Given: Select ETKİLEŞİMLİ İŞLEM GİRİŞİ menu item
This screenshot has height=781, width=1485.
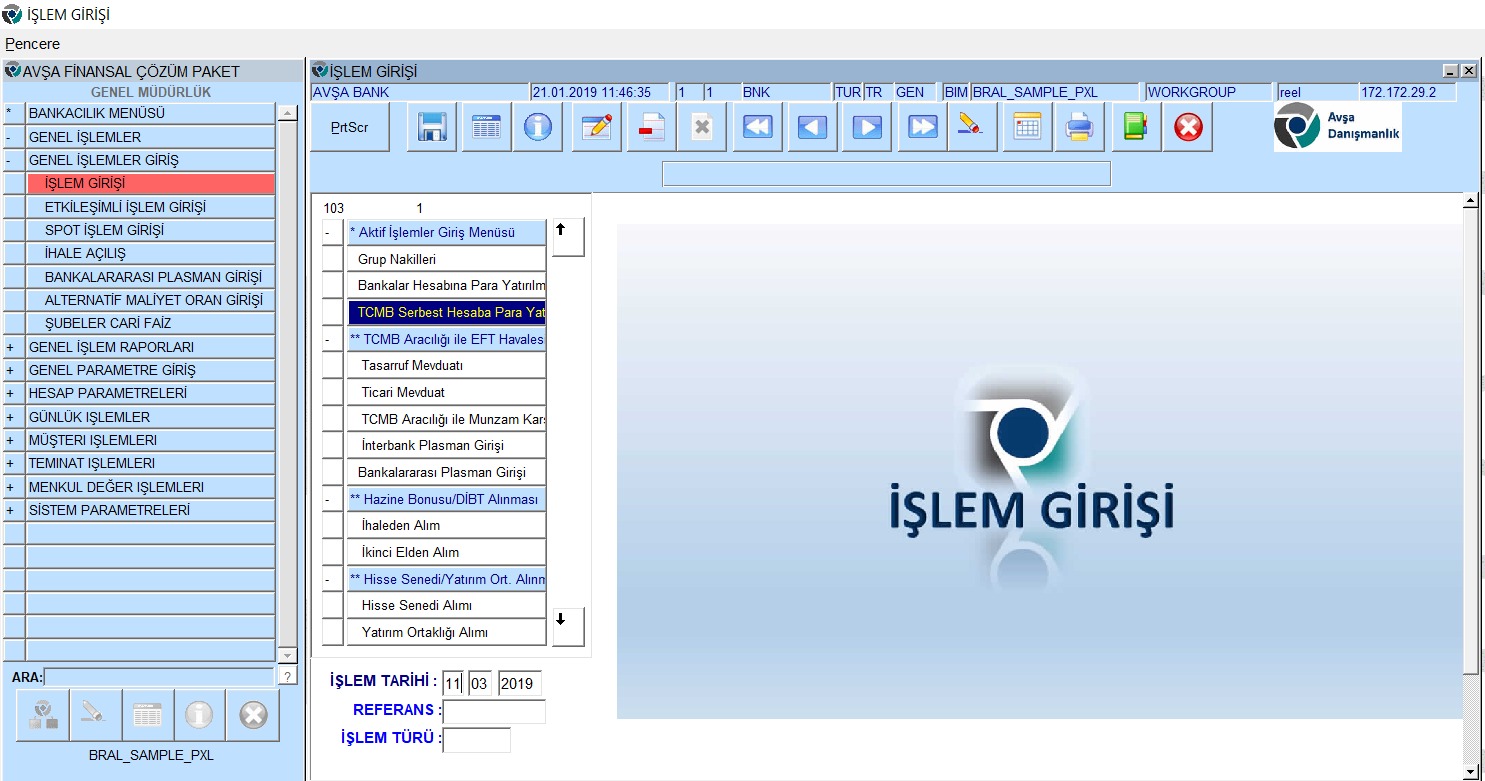Looking at the screenshot, I should coord(150,207).
